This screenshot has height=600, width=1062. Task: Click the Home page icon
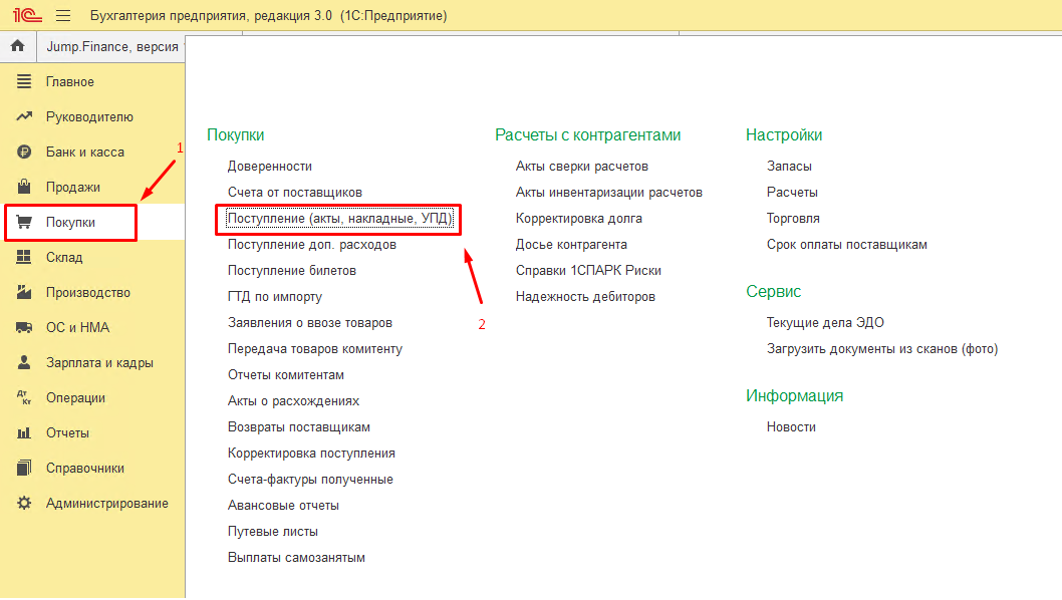[17, 46]
